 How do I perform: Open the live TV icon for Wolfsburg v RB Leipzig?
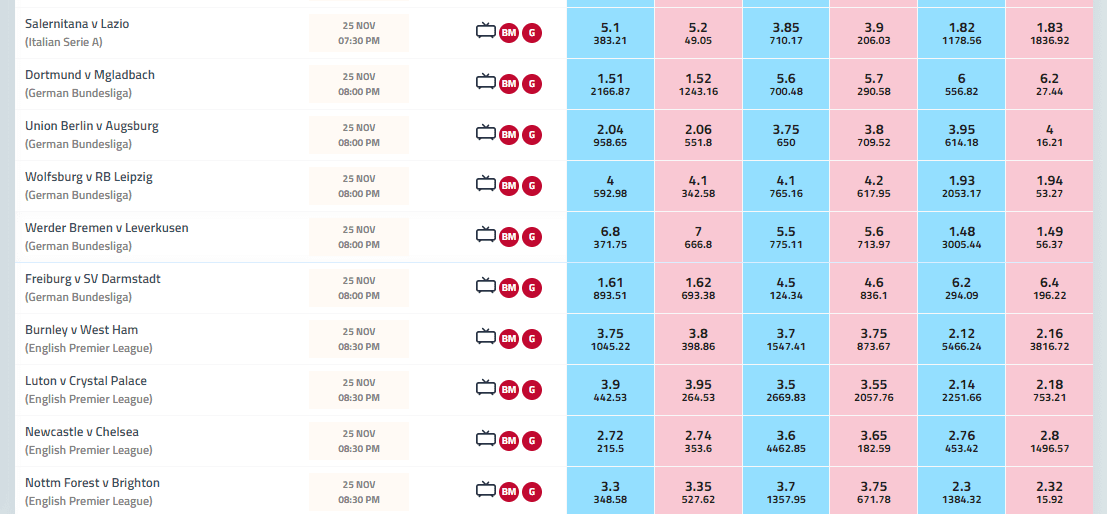[485, 184]
